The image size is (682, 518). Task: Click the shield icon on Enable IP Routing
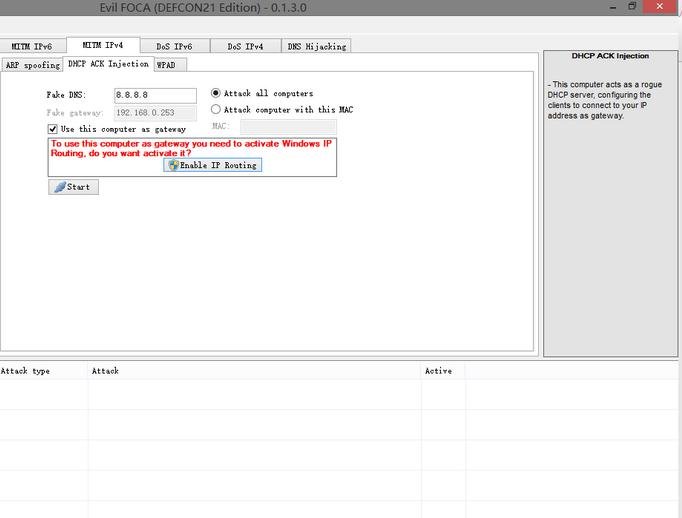coord(174,165)
